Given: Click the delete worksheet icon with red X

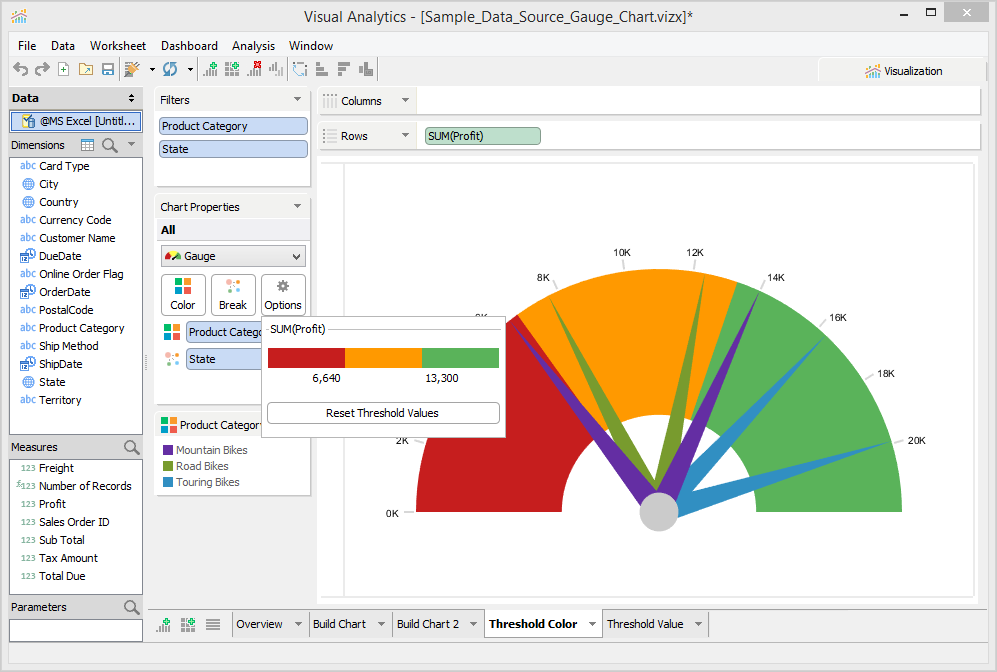Looking at the screenshot, I should (x=254, y=69).
